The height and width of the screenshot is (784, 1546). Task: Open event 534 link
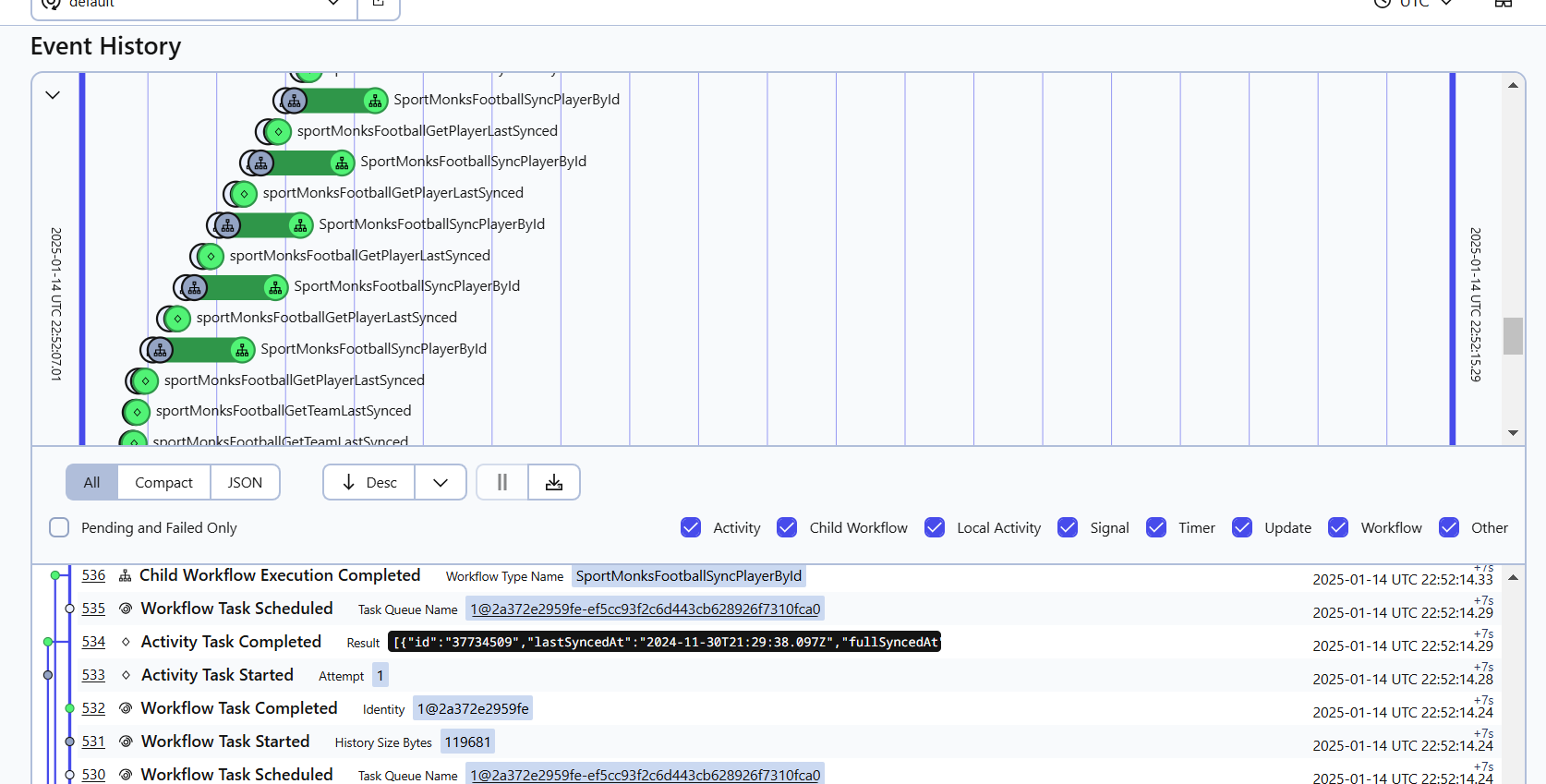pyautogui.click(x=93, y=642)
